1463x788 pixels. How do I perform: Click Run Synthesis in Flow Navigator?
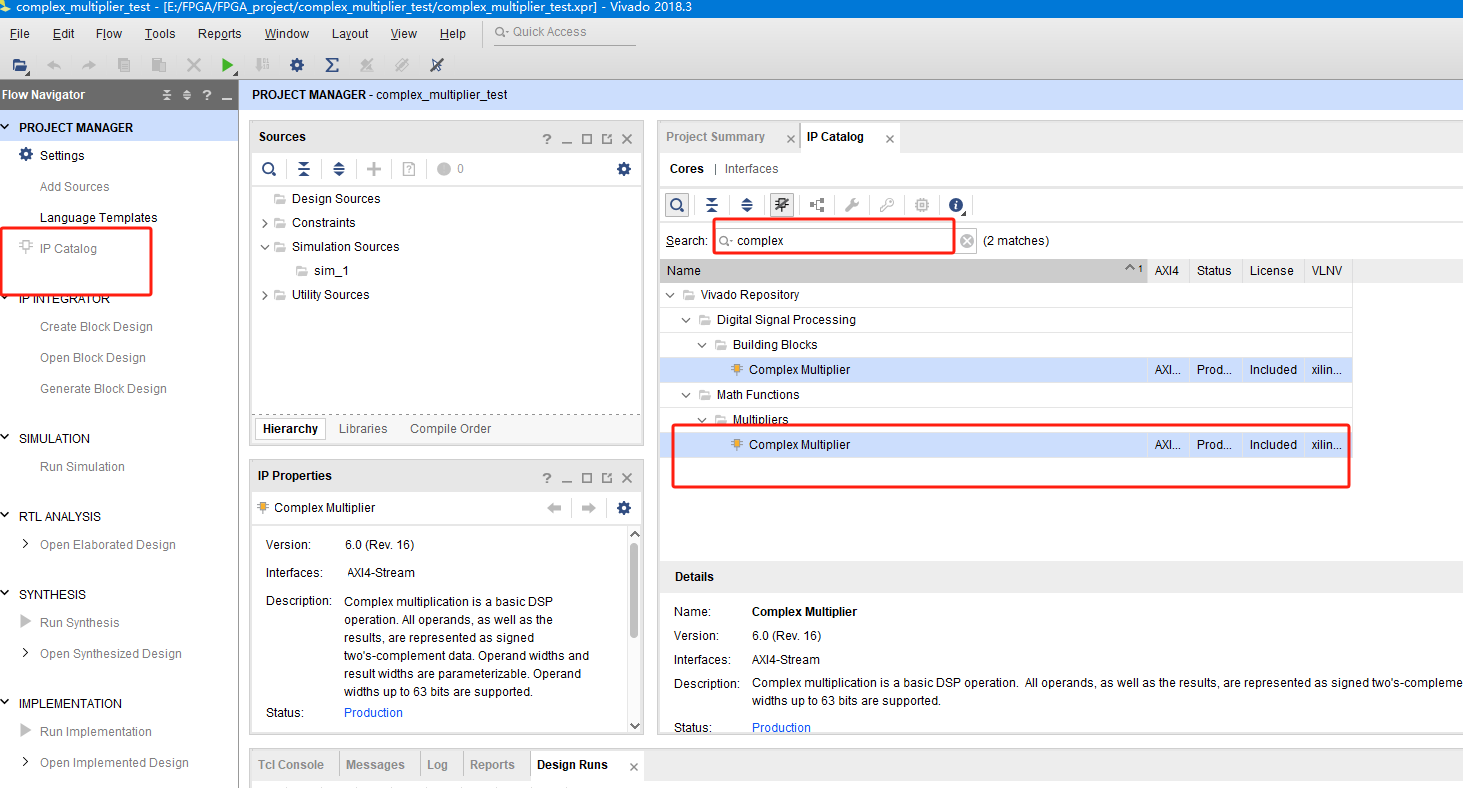pos(79,623)
